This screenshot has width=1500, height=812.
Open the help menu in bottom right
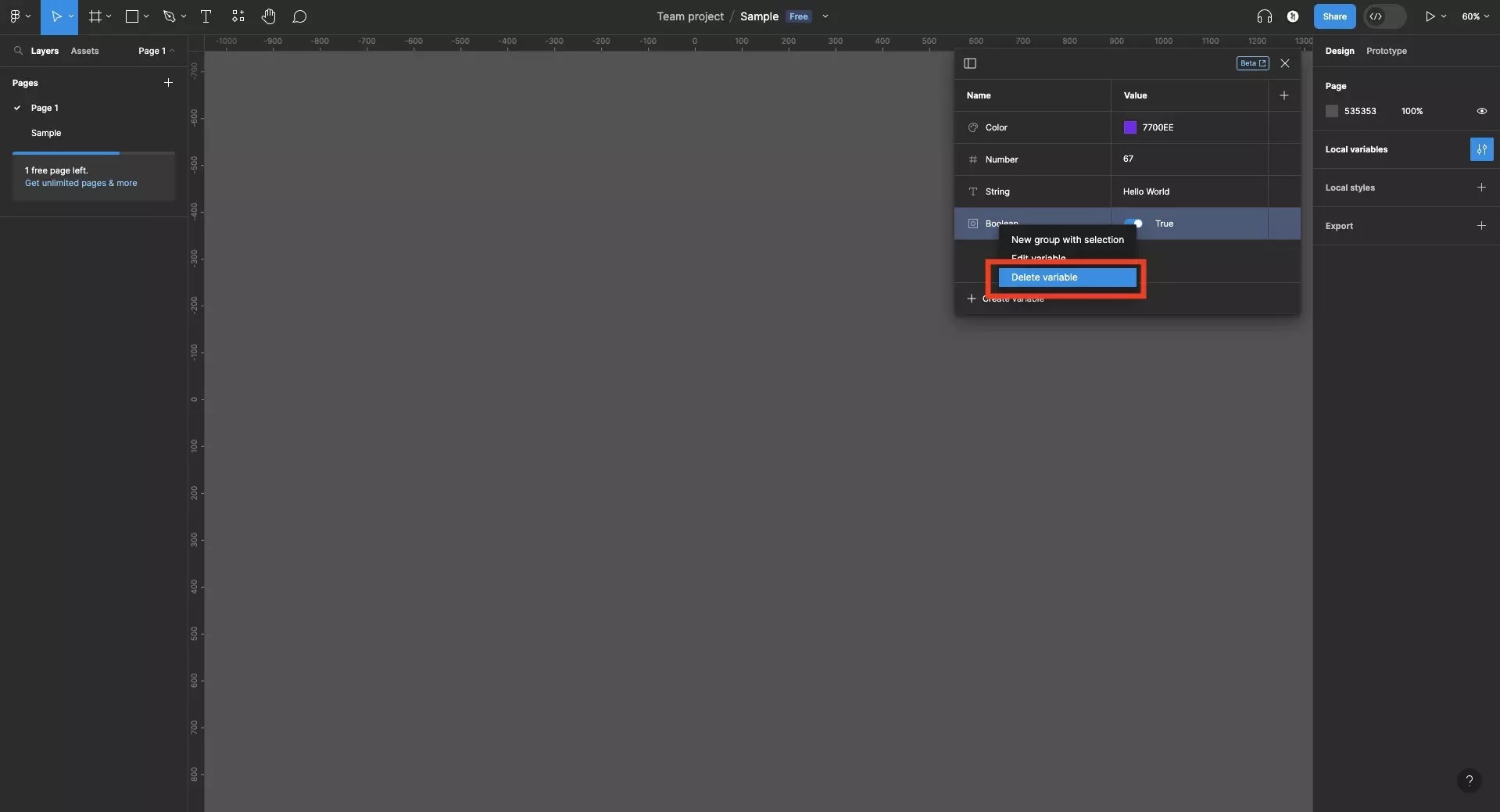(x=1470, y=781)
